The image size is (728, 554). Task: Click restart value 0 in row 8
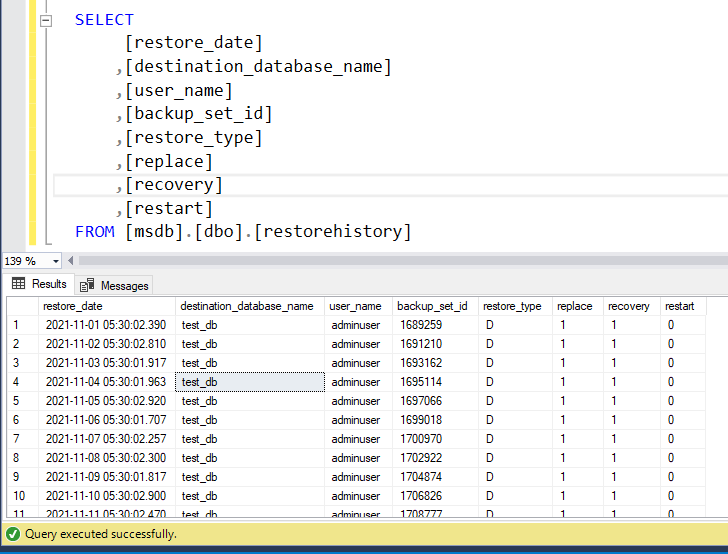tap(683, 458)
